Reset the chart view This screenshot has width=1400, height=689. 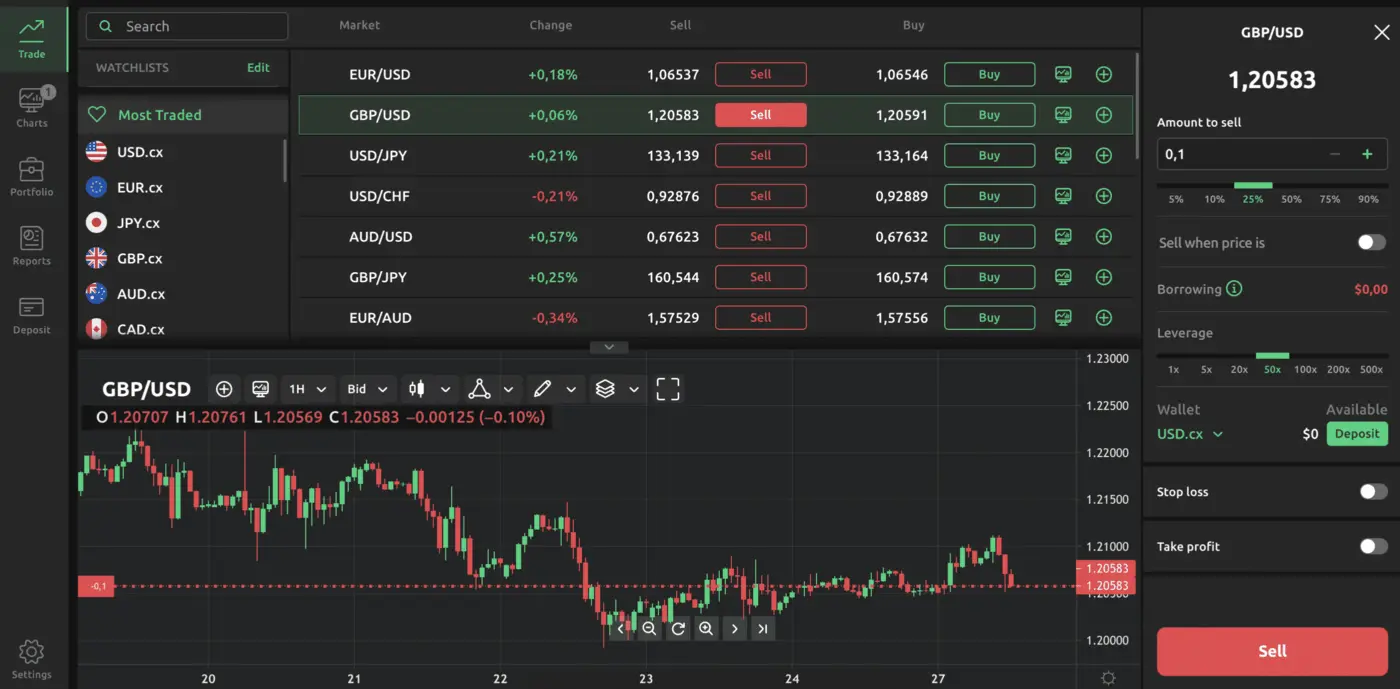pos(678,629)
